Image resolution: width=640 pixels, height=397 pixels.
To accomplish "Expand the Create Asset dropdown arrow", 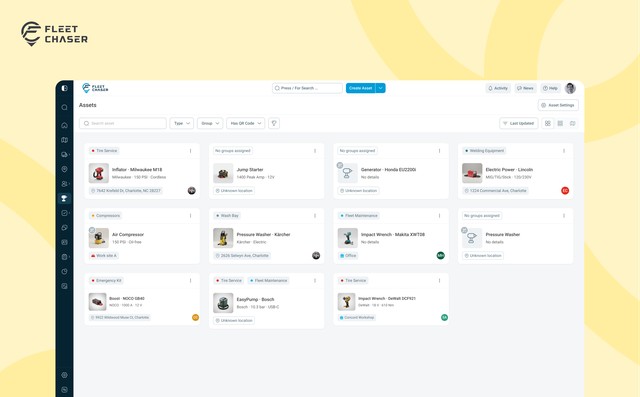I will pyautogui.click(x=380, y=88).
